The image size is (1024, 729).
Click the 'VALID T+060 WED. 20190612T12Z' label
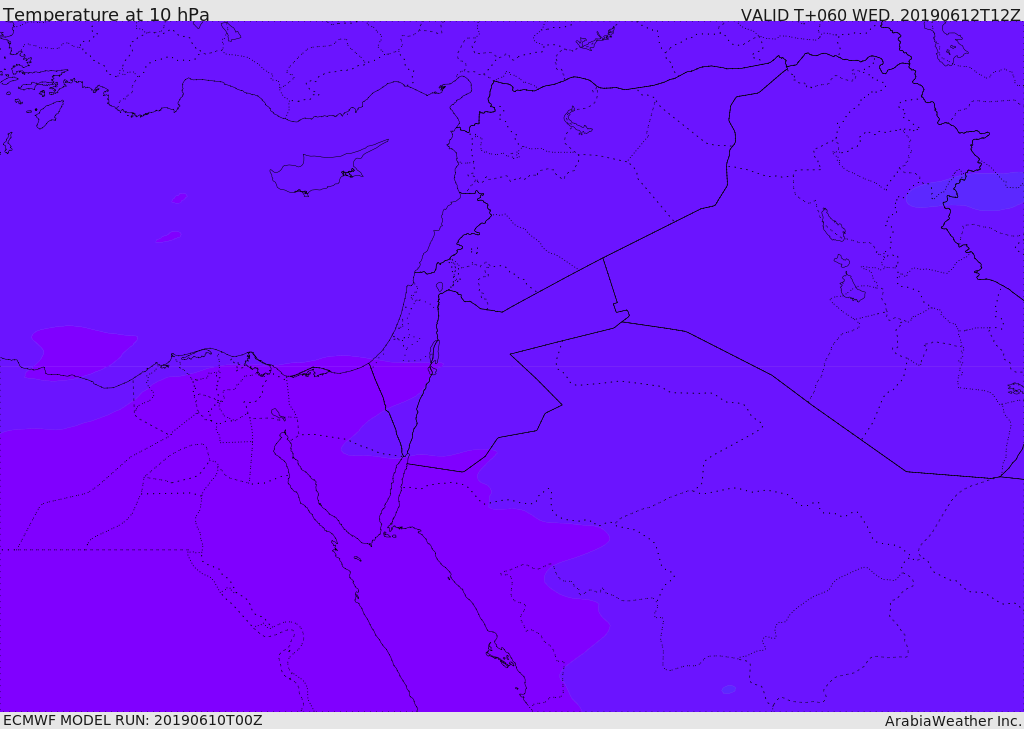pyautogui.click(x=880, y=15)
